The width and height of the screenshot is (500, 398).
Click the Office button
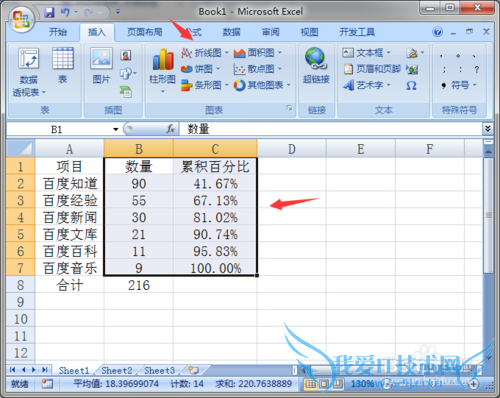21,19
